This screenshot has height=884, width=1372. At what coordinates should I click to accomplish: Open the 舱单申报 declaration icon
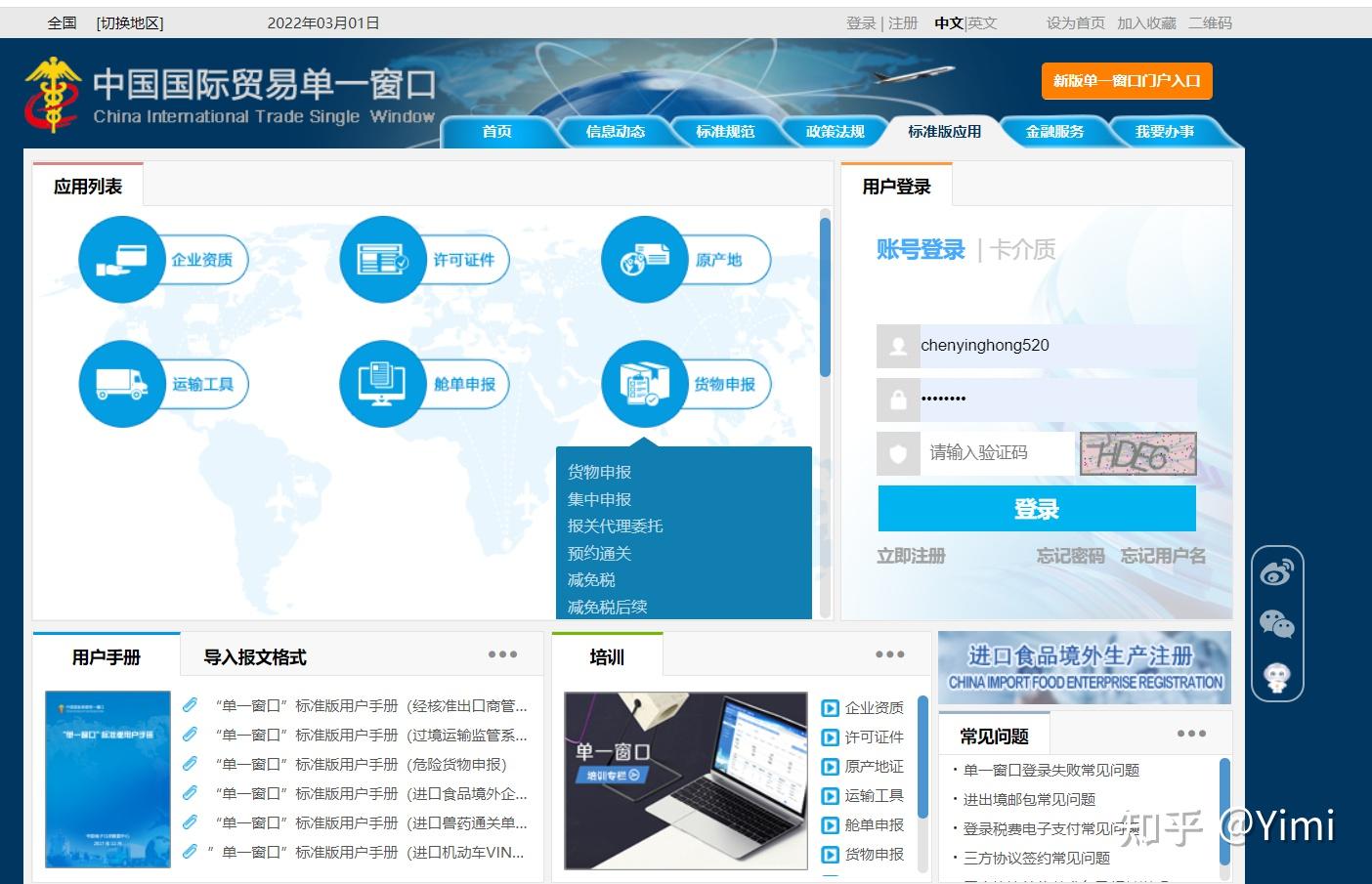381,384
